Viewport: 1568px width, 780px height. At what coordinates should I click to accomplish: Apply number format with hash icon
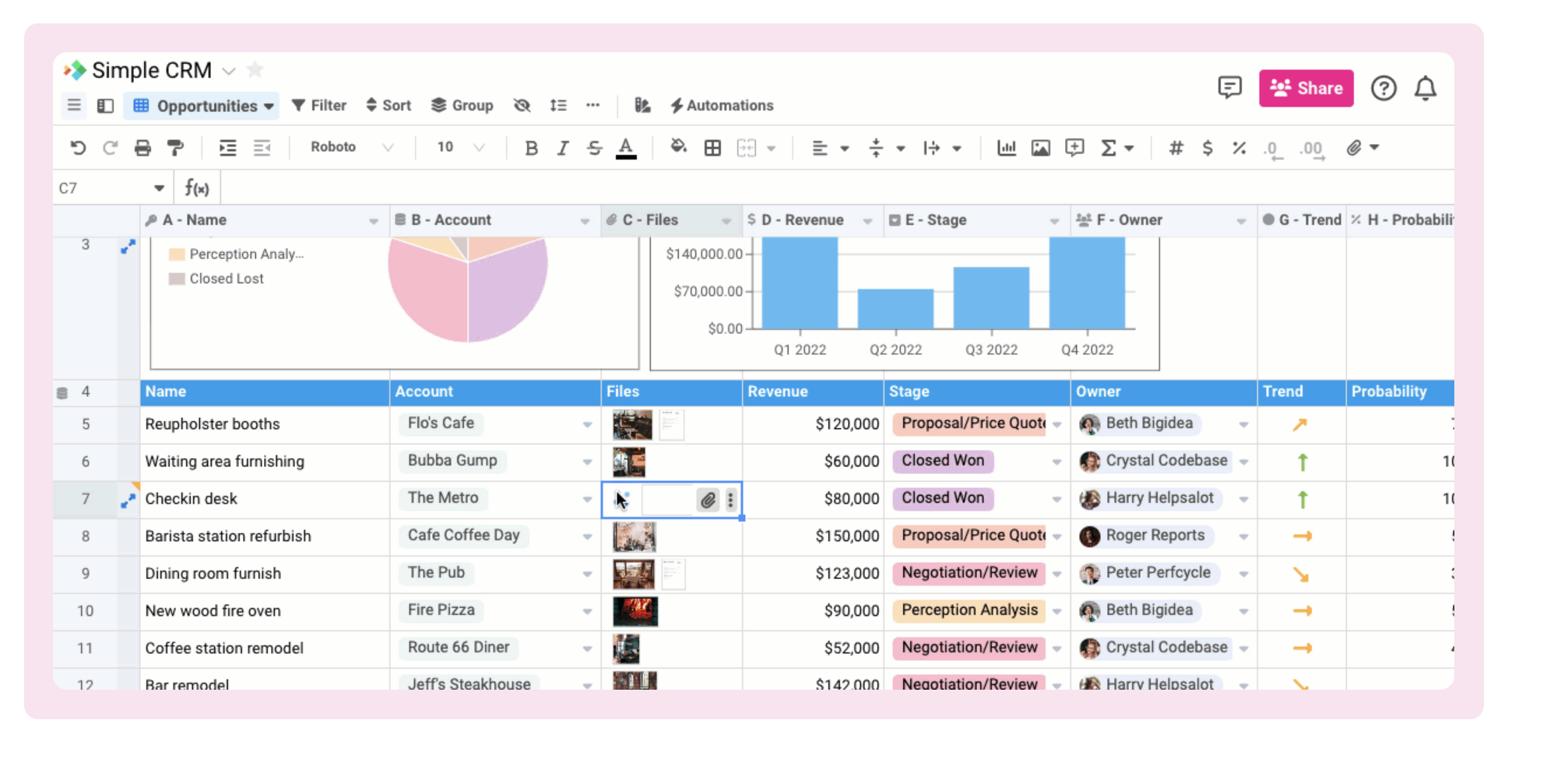tap(1176, 148)
